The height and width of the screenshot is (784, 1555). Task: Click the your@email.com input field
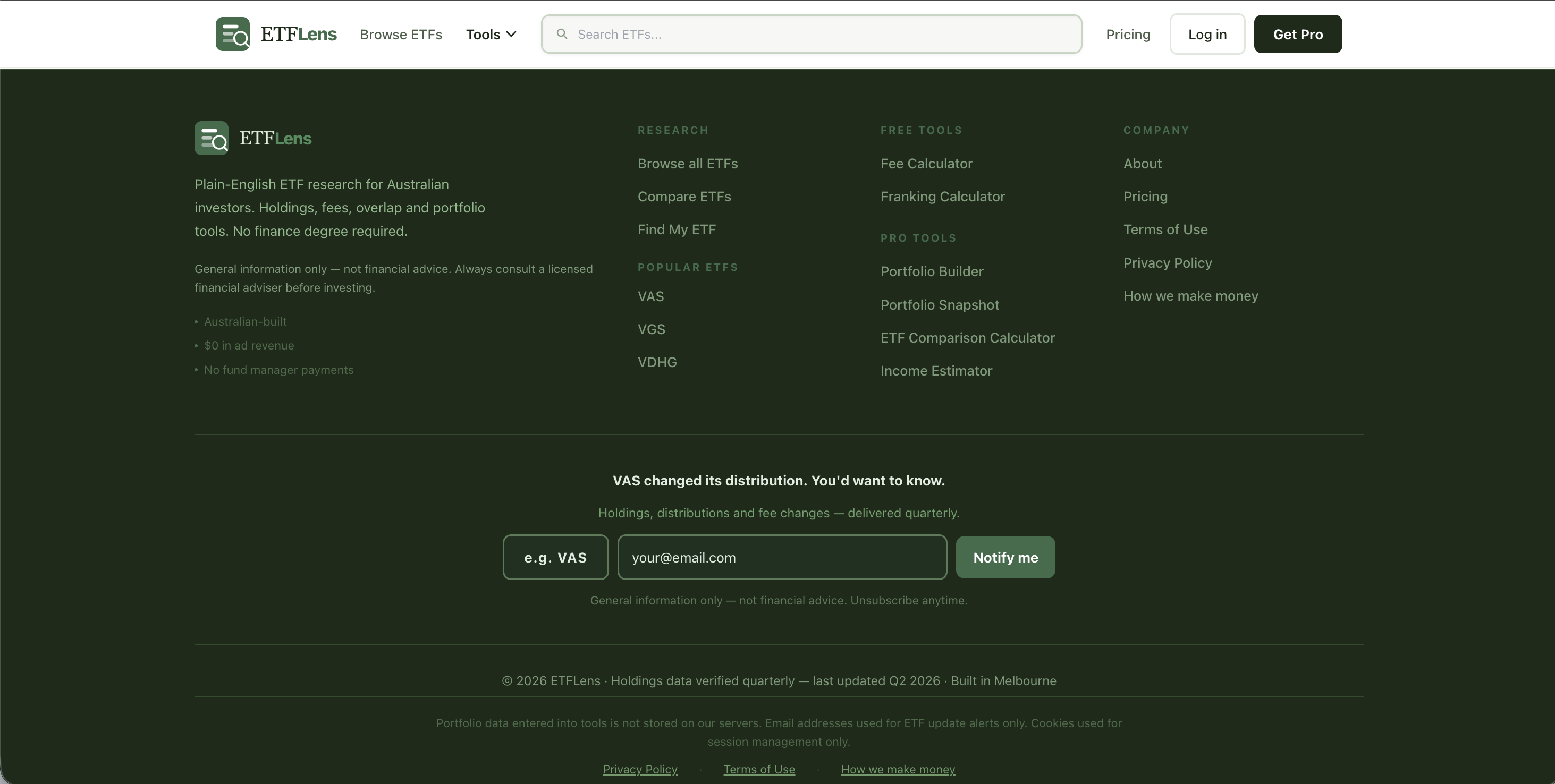(782, 557)
